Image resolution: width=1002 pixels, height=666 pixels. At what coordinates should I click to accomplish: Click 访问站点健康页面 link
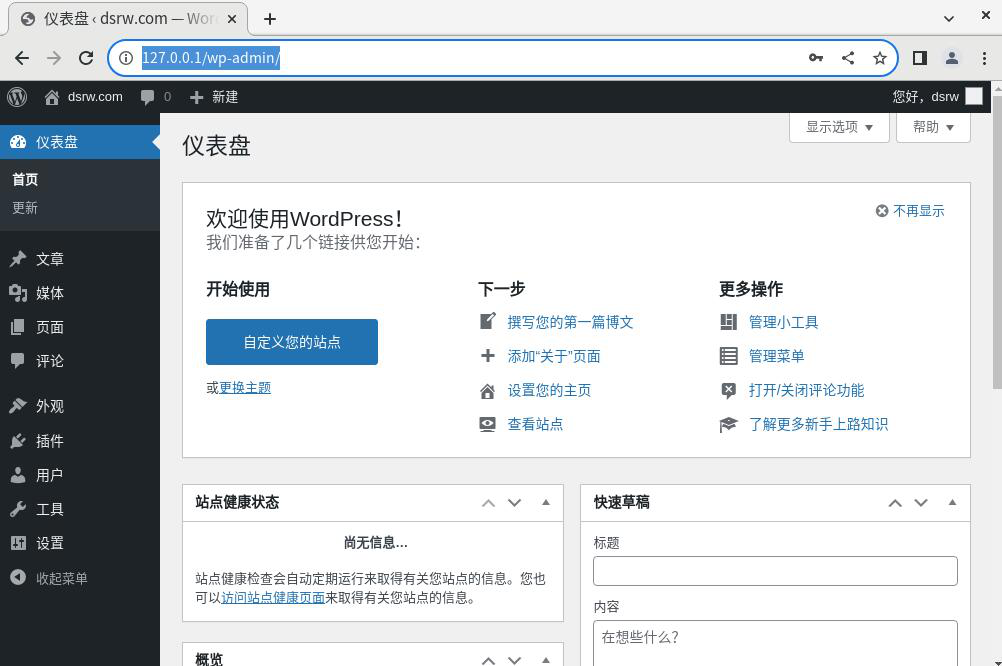point(273,598)
